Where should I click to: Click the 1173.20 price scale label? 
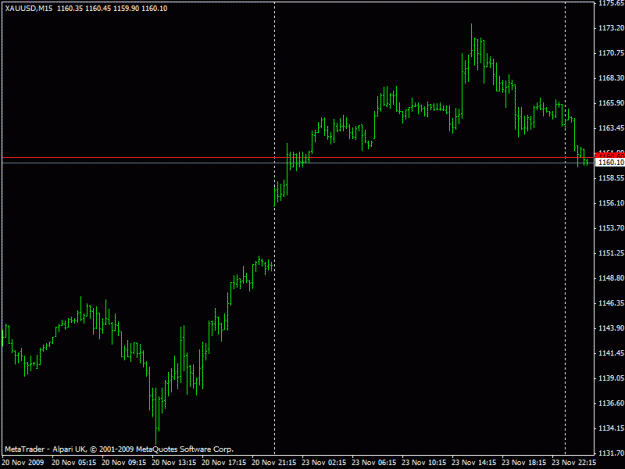611,28
